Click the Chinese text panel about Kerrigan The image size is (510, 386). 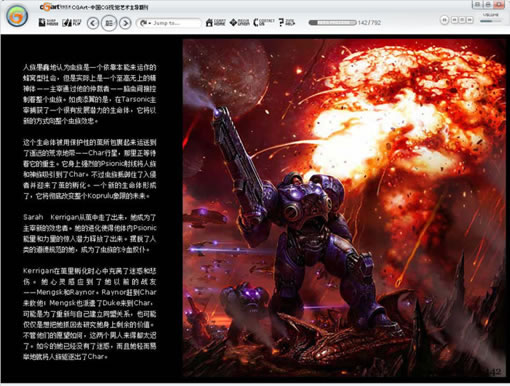(x=89, y=212)
